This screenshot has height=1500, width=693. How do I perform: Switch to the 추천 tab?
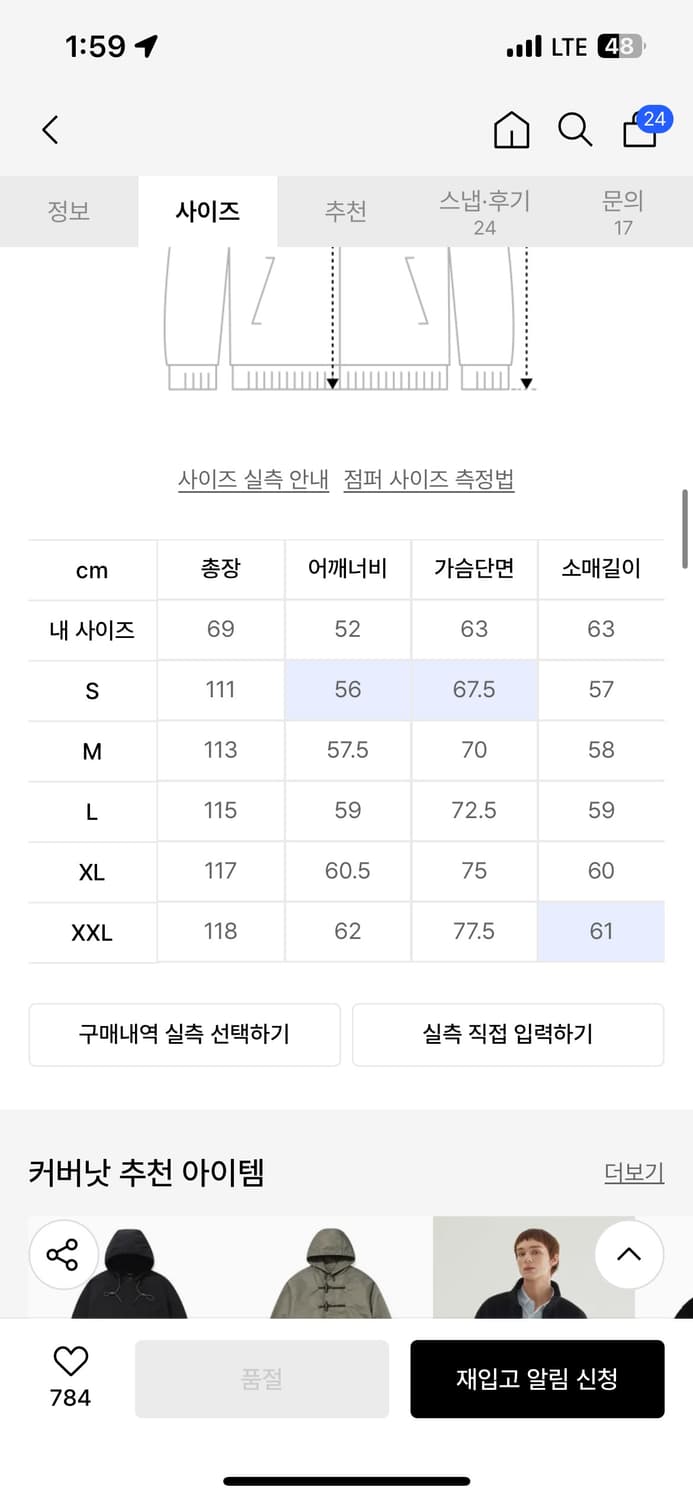click(x=346, y=211)
